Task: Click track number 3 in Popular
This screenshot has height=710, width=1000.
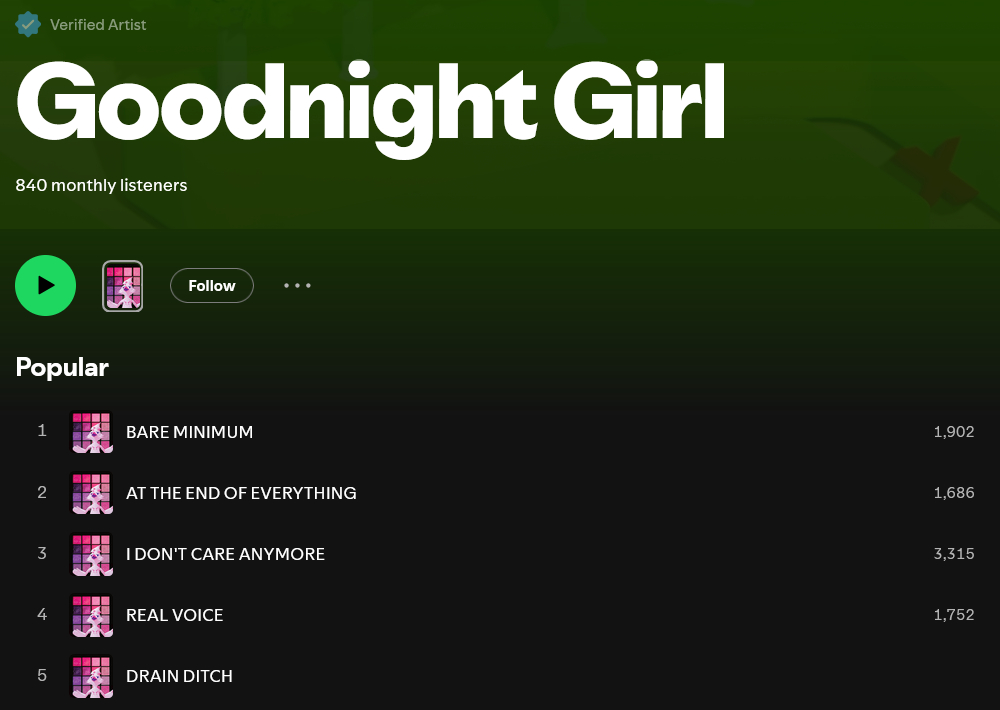Action: click(42, 553)
